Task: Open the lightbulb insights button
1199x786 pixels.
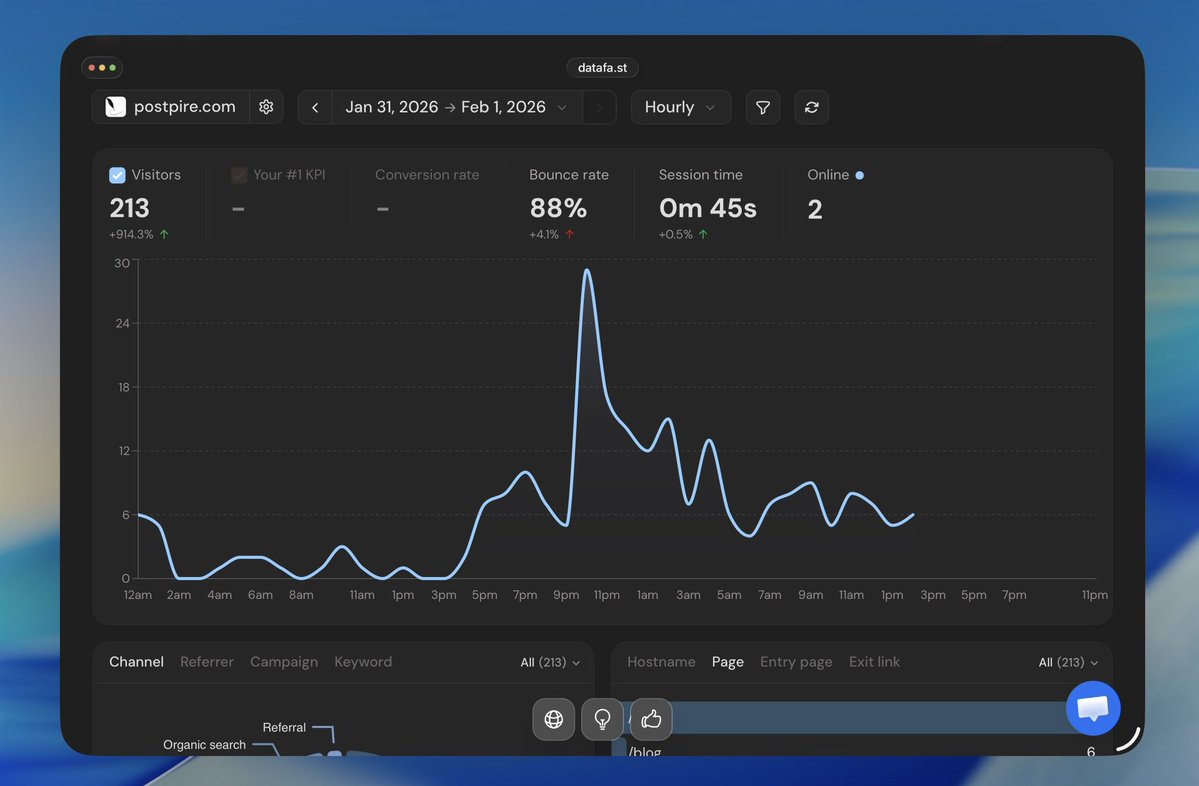Action: point(603,719)
